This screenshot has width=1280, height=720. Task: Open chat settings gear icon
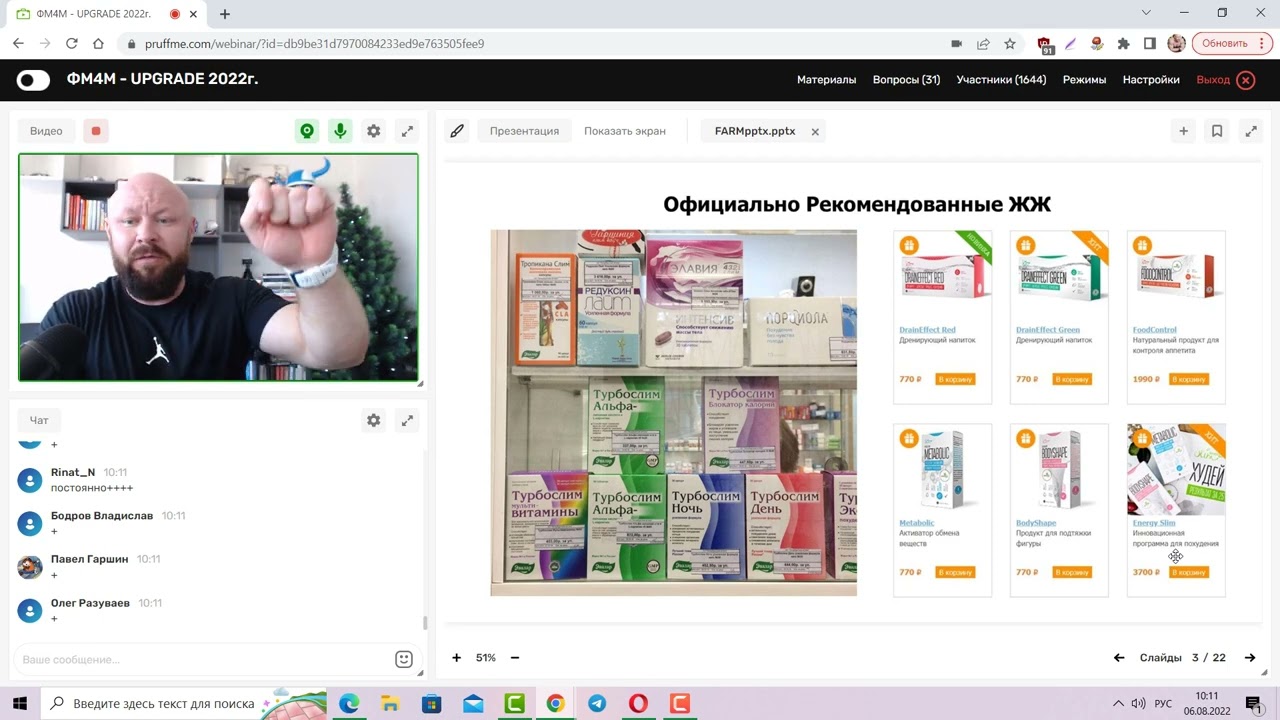pos(374,421)
